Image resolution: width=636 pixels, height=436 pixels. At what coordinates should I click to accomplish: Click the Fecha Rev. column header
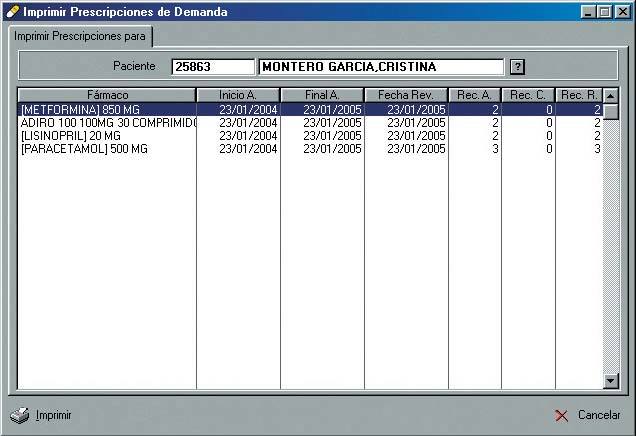point(406,95)
